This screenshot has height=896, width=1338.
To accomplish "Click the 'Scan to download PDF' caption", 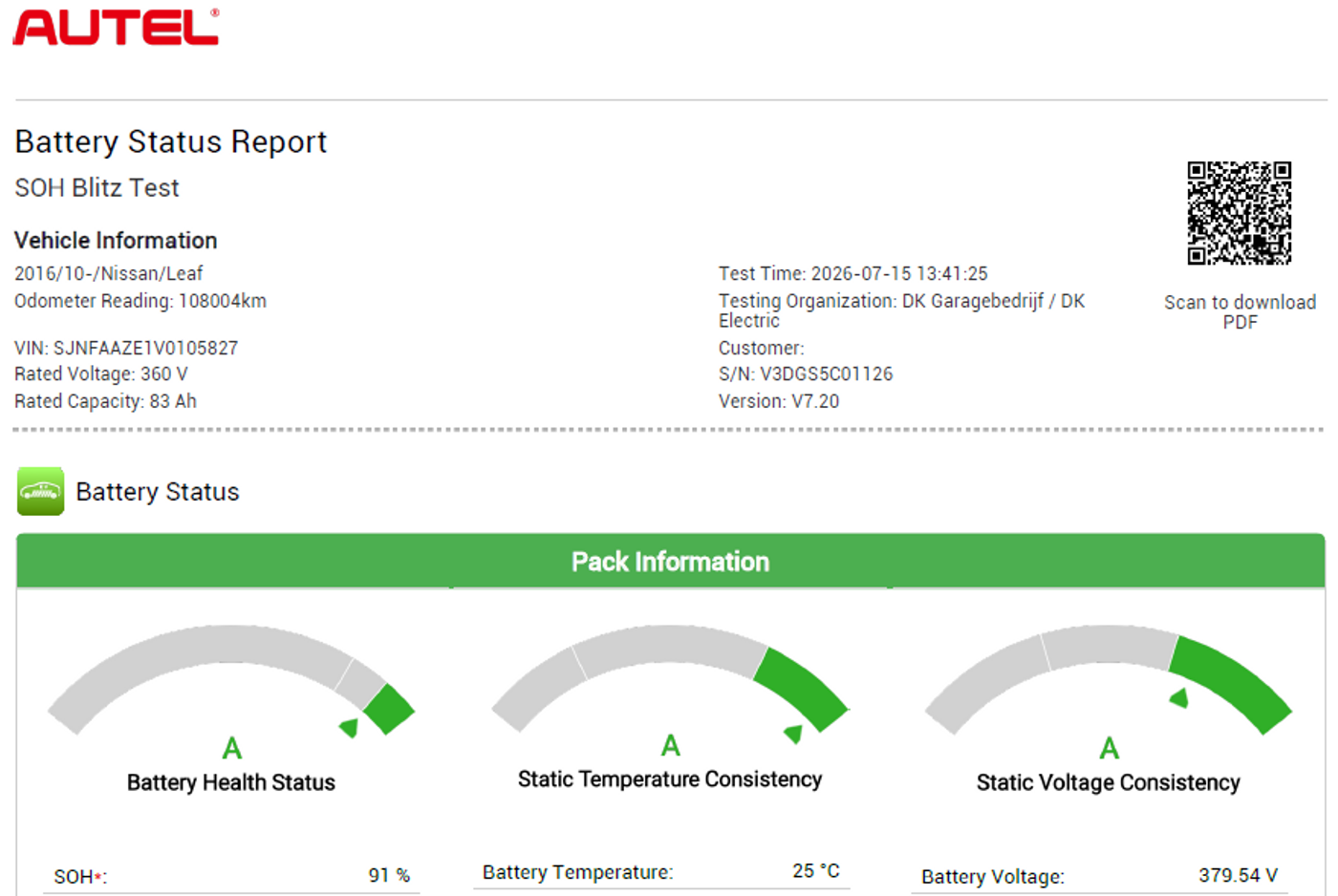I will coord(1240,311).
